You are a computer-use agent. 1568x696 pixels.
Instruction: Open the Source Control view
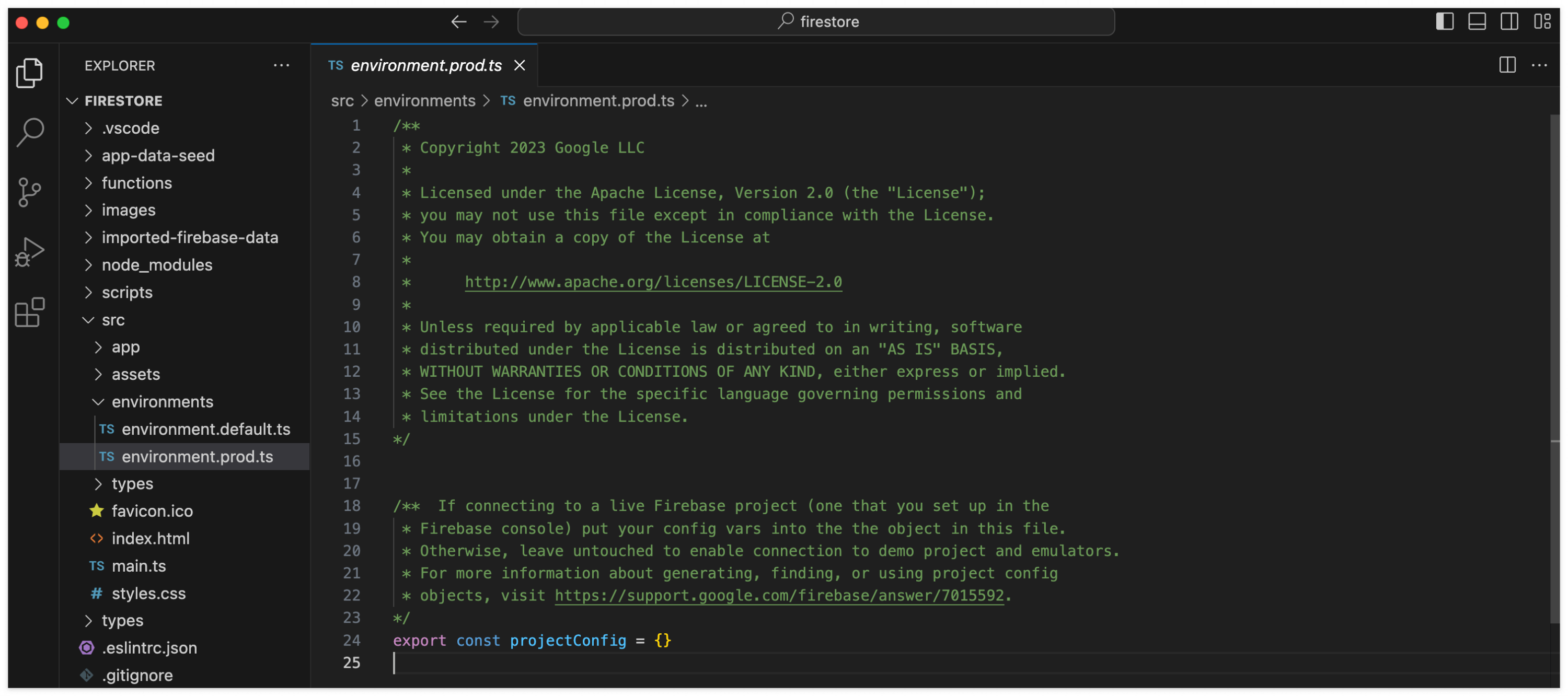click(x=29, y=192)
